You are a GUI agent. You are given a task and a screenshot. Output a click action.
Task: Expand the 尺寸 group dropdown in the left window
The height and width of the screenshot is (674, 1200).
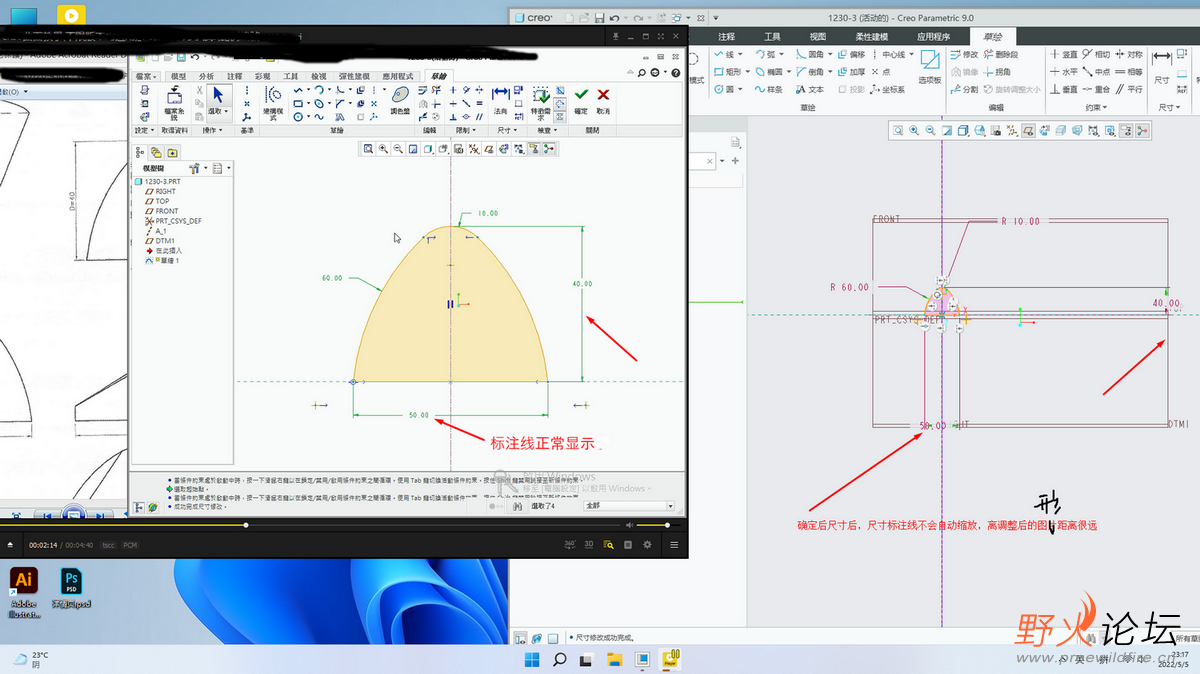point(507,130)
